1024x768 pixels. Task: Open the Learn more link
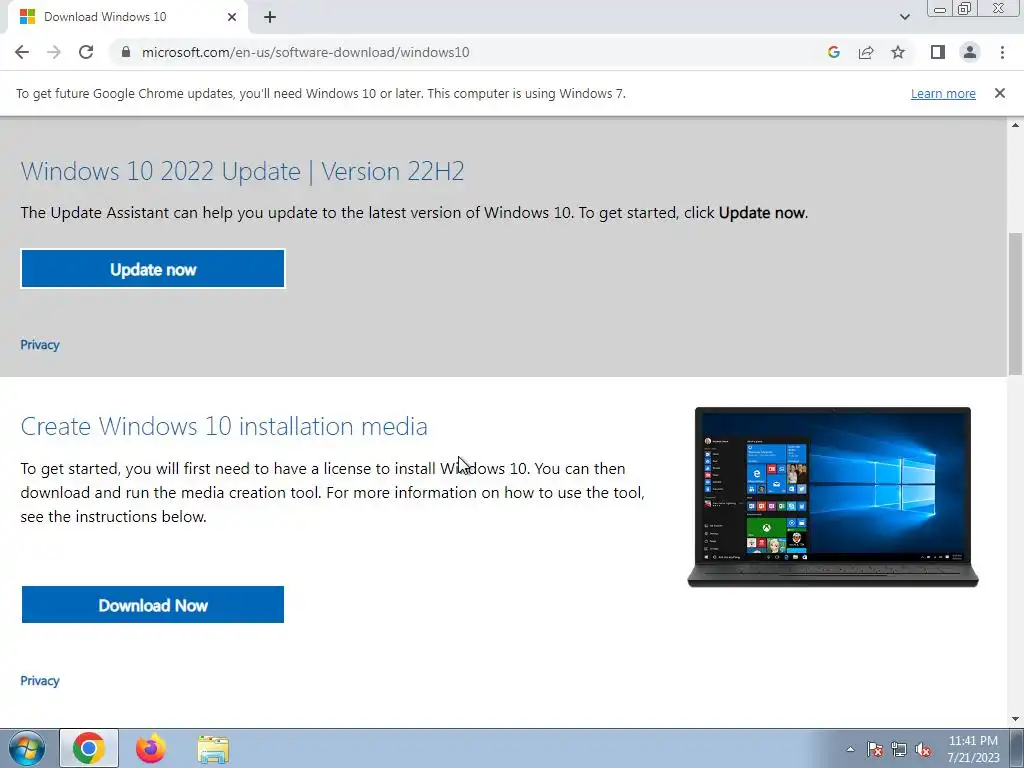click(x=943, y=93)
